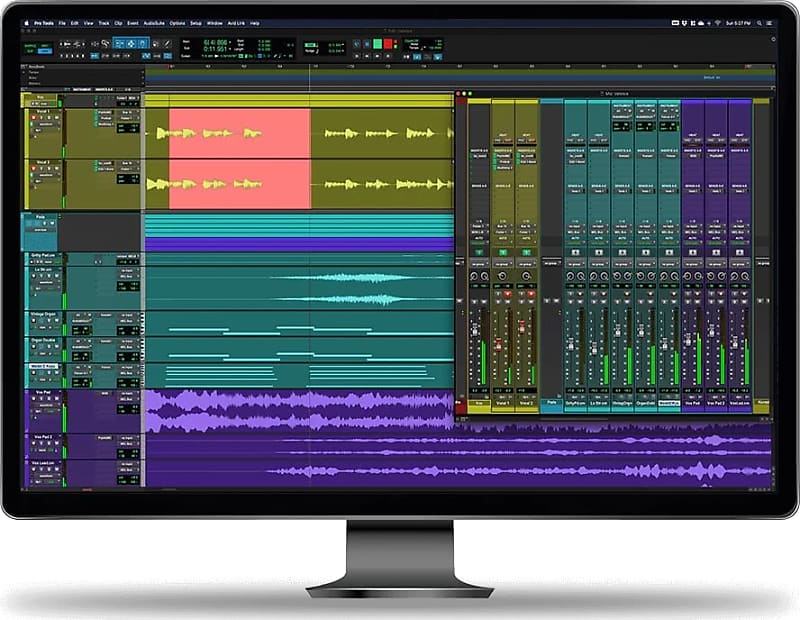Click the Vox Pad 2 name at strip bottom

pyautogui.click(x=716, y=400)
